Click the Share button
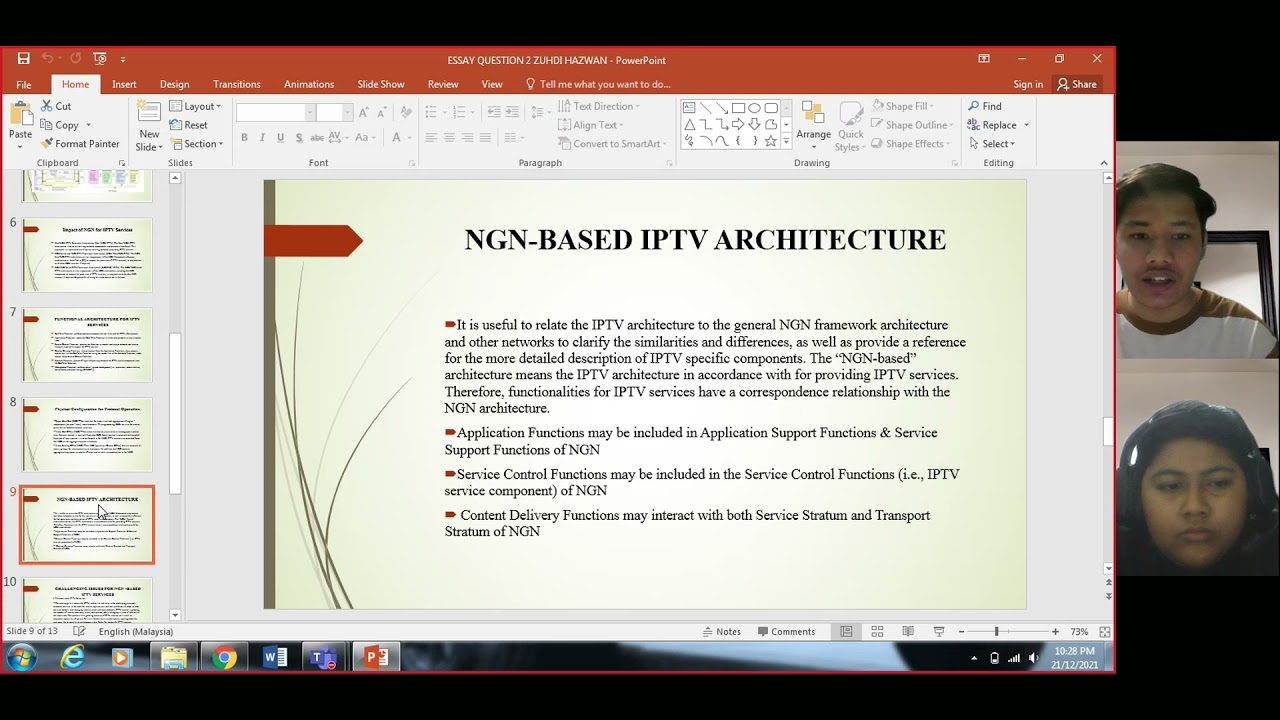 1077,84
